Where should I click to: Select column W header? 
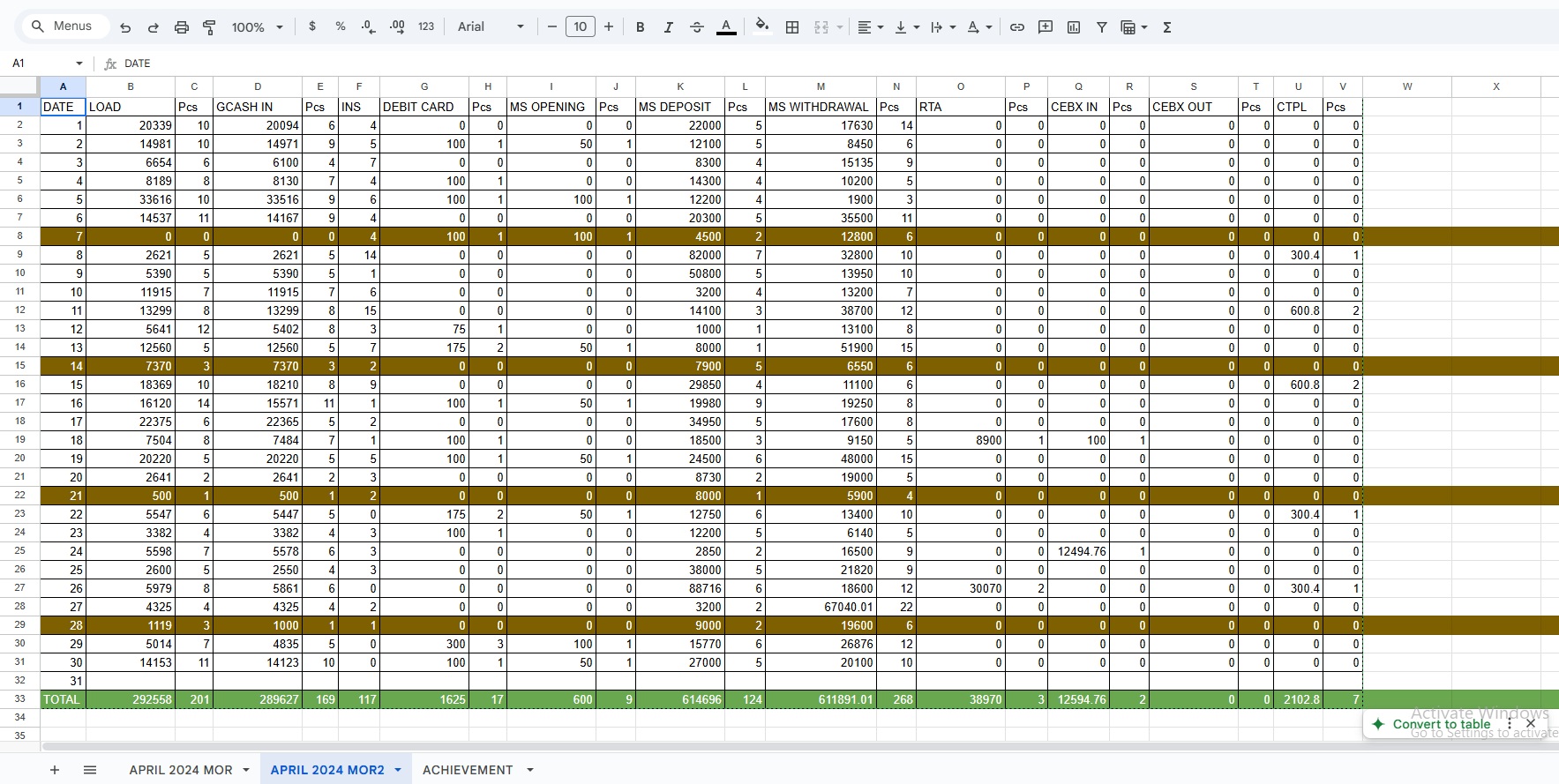[1407, 86]
